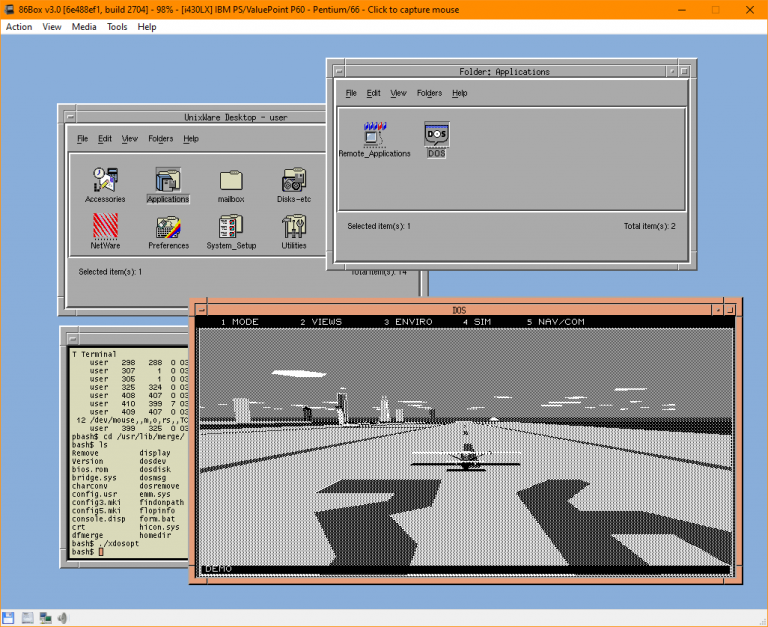
Task: Open View menu in Applications folder window
Action: coord(398,93)
